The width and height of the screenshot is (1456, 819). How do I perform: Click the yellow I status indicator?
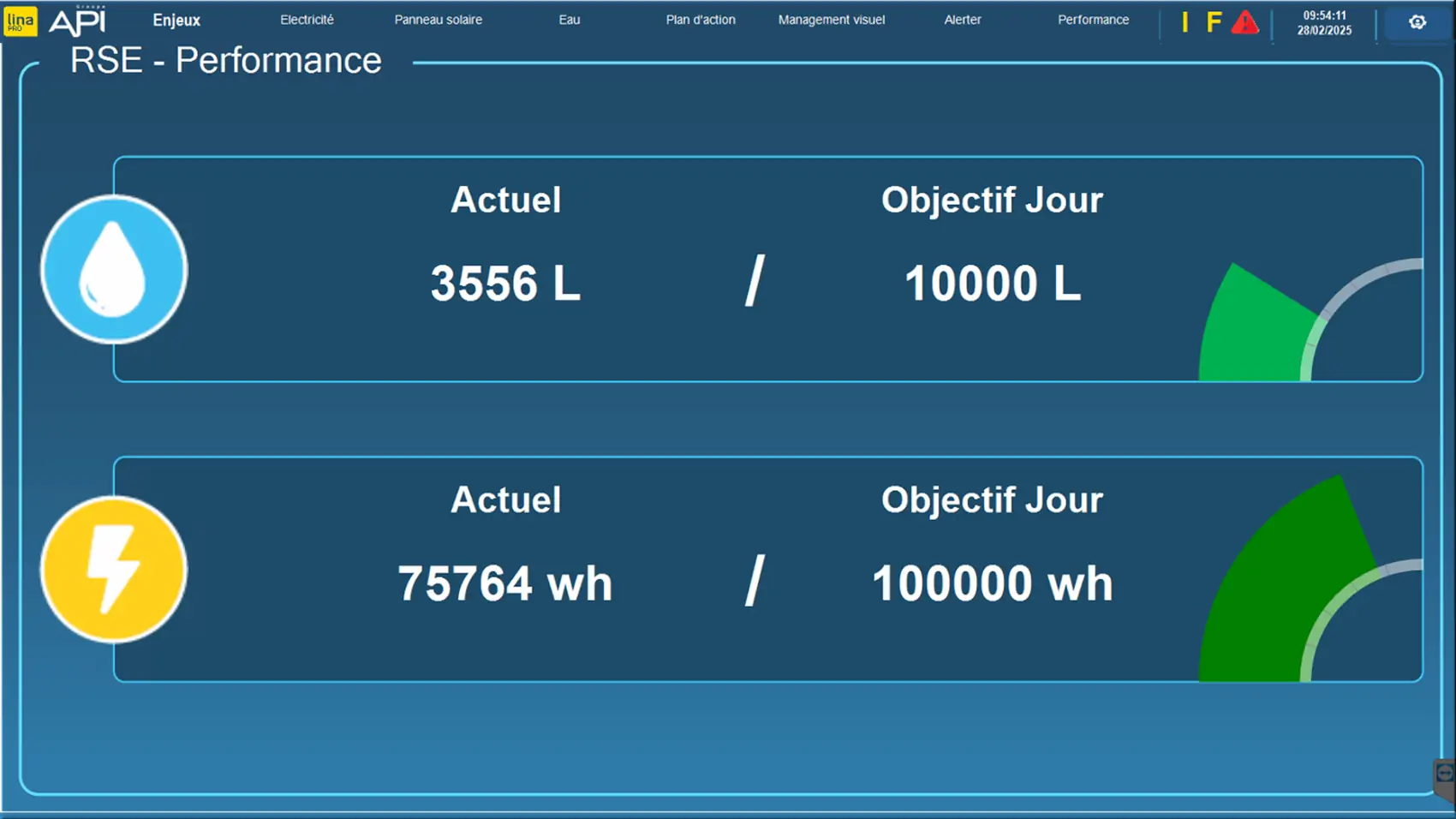[1184, 22]
